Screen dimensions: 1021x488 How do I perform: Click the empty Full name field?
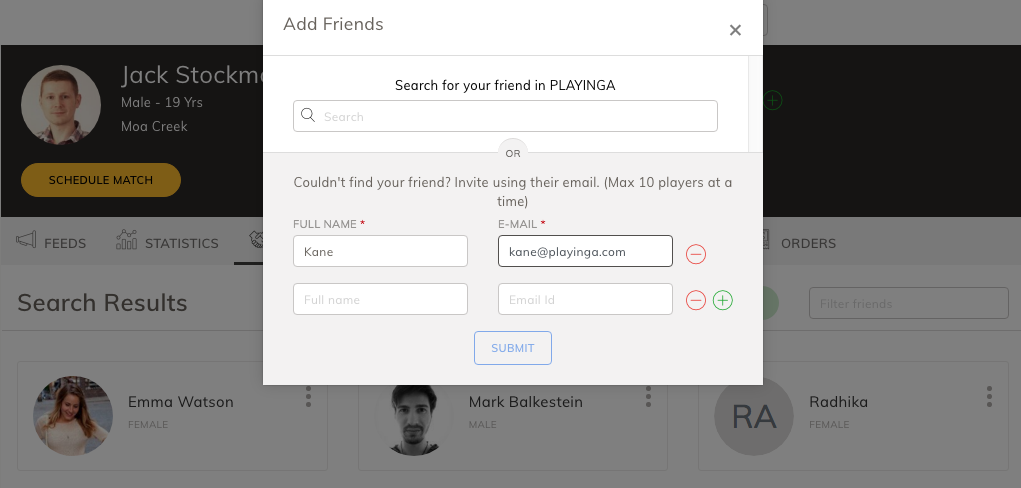(x=380, y=299)
